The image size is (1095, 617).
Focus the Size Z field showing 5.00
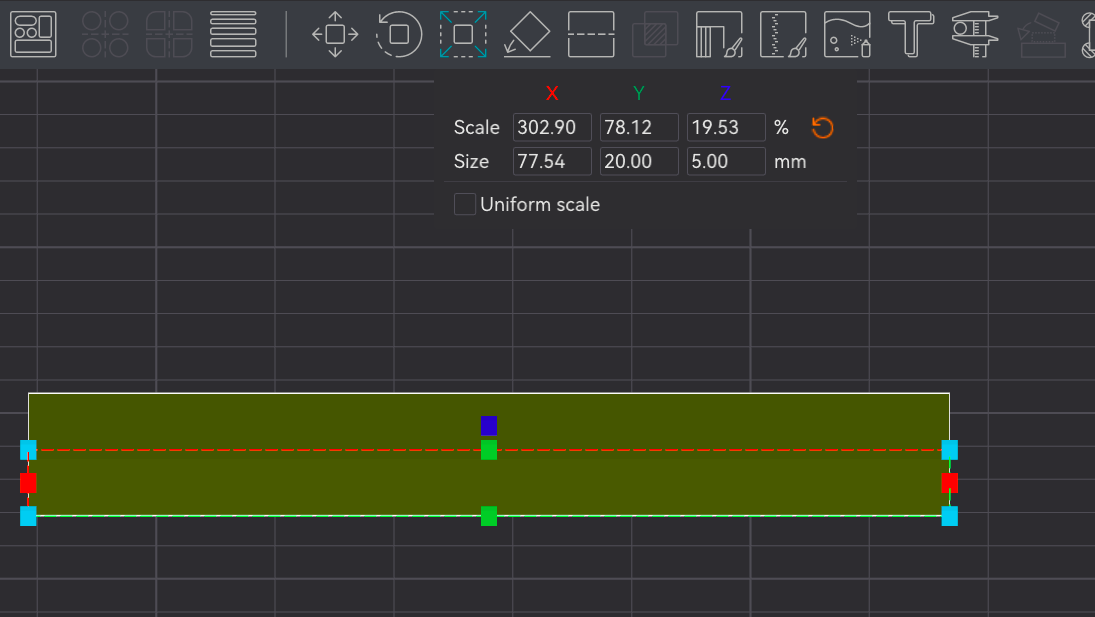pyautogui.click(x=726, y=161)
